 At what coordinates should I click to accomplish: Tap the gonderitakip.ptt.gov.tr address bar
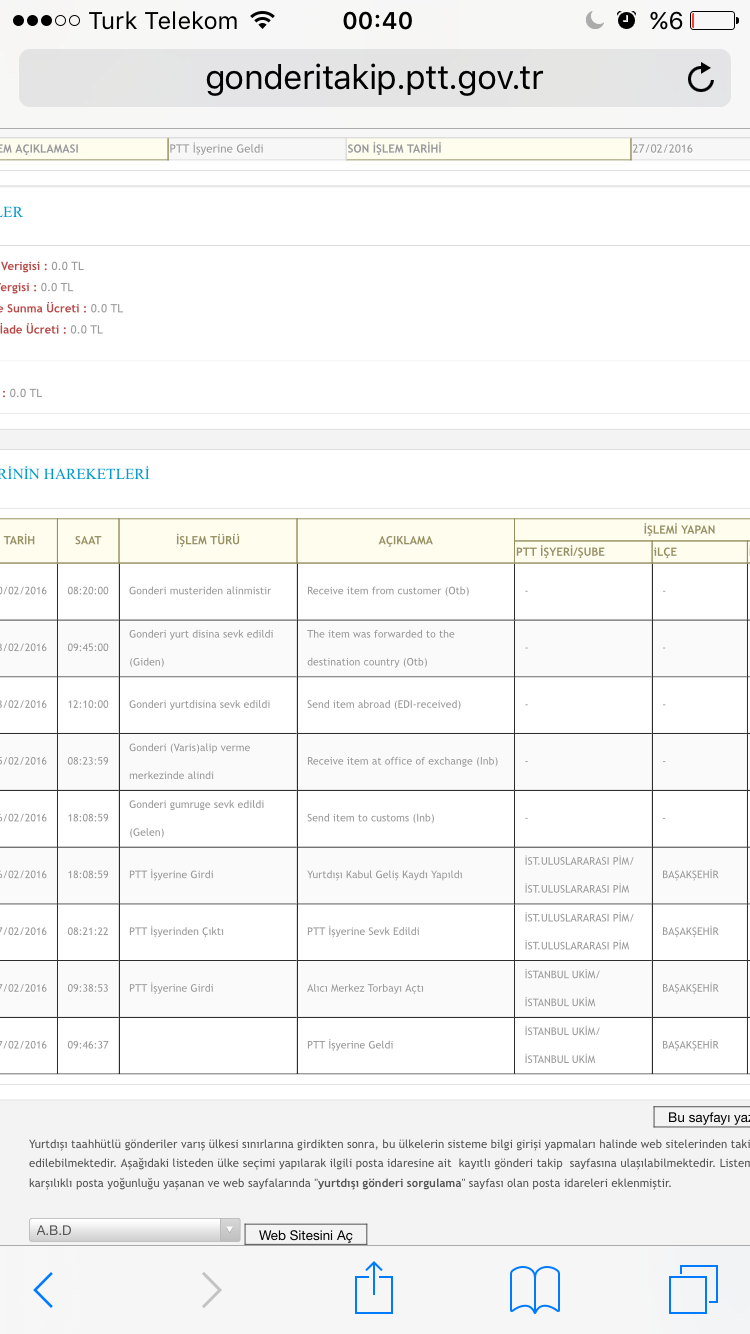point(374,78)
